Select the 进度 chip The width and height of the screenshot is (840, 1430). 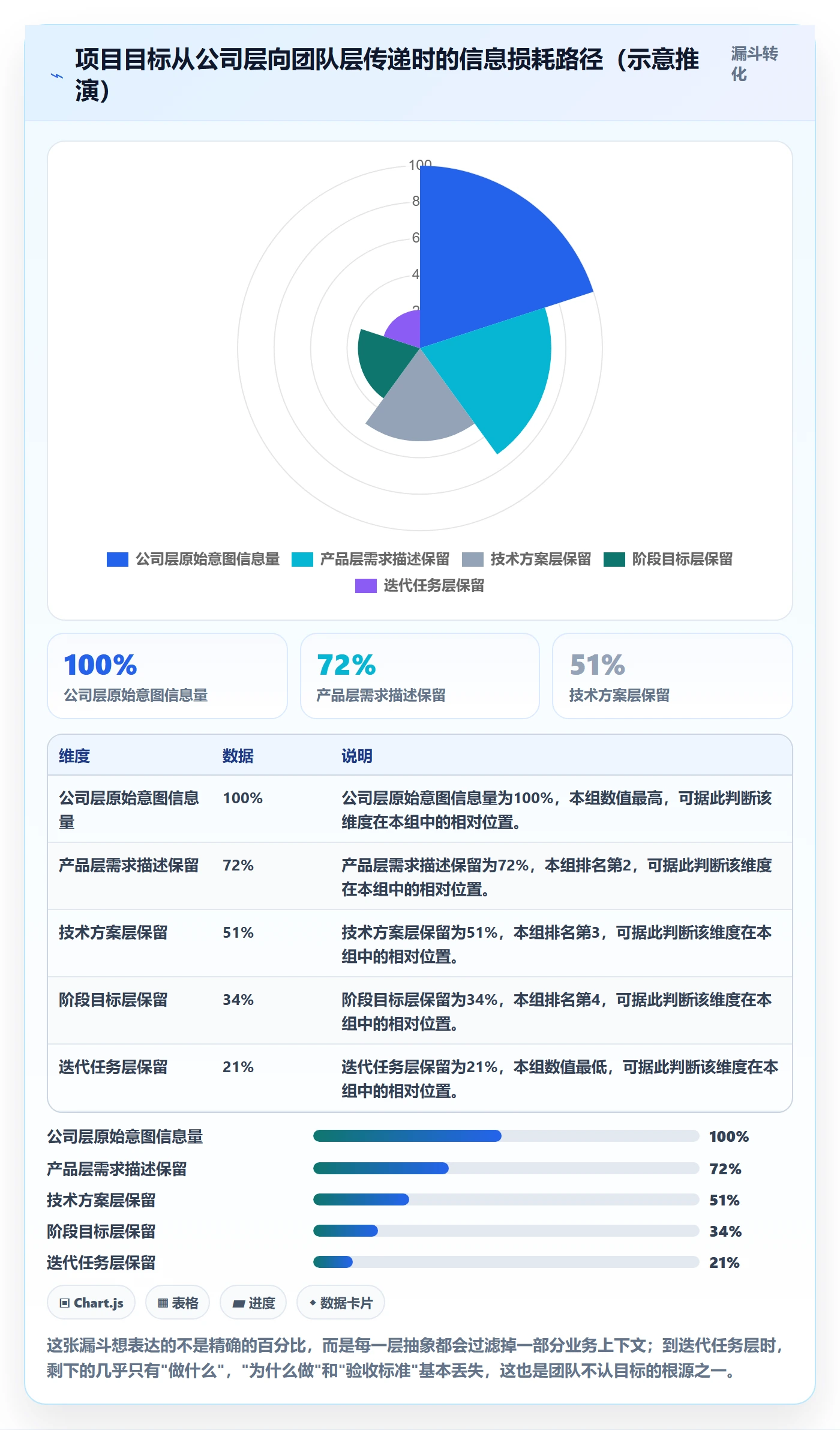253,1303
